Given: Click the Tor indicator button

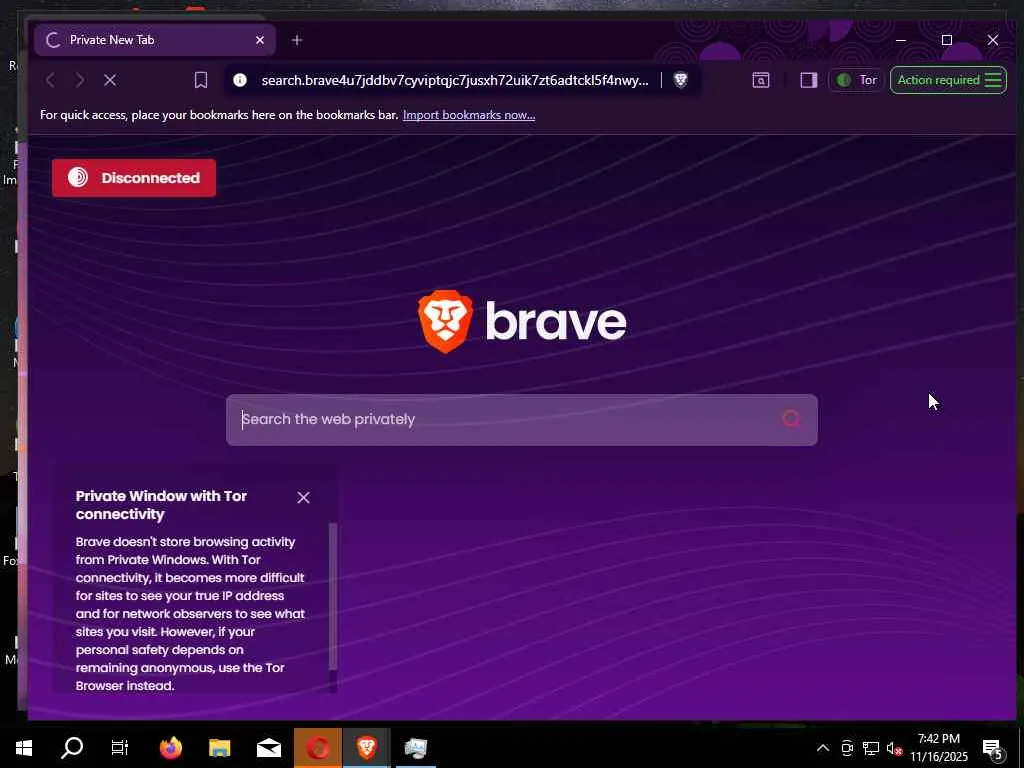Looking at the screenshot, I should click(x=856, y=80).
